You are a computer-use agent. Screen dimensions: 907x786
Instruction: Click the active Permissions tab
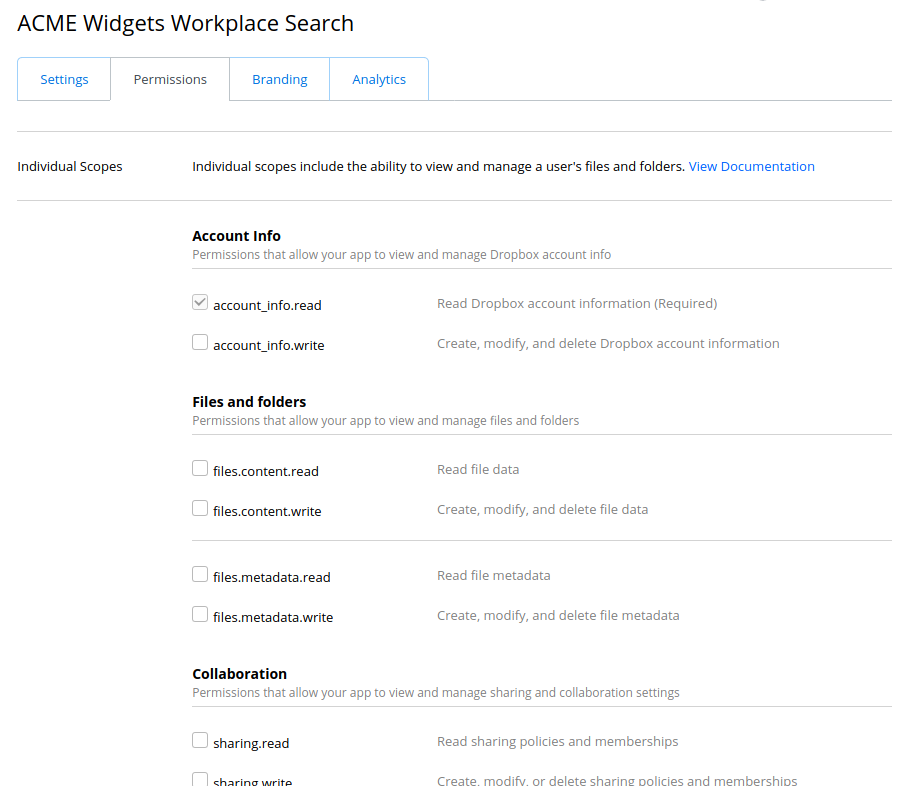[170, 79]
